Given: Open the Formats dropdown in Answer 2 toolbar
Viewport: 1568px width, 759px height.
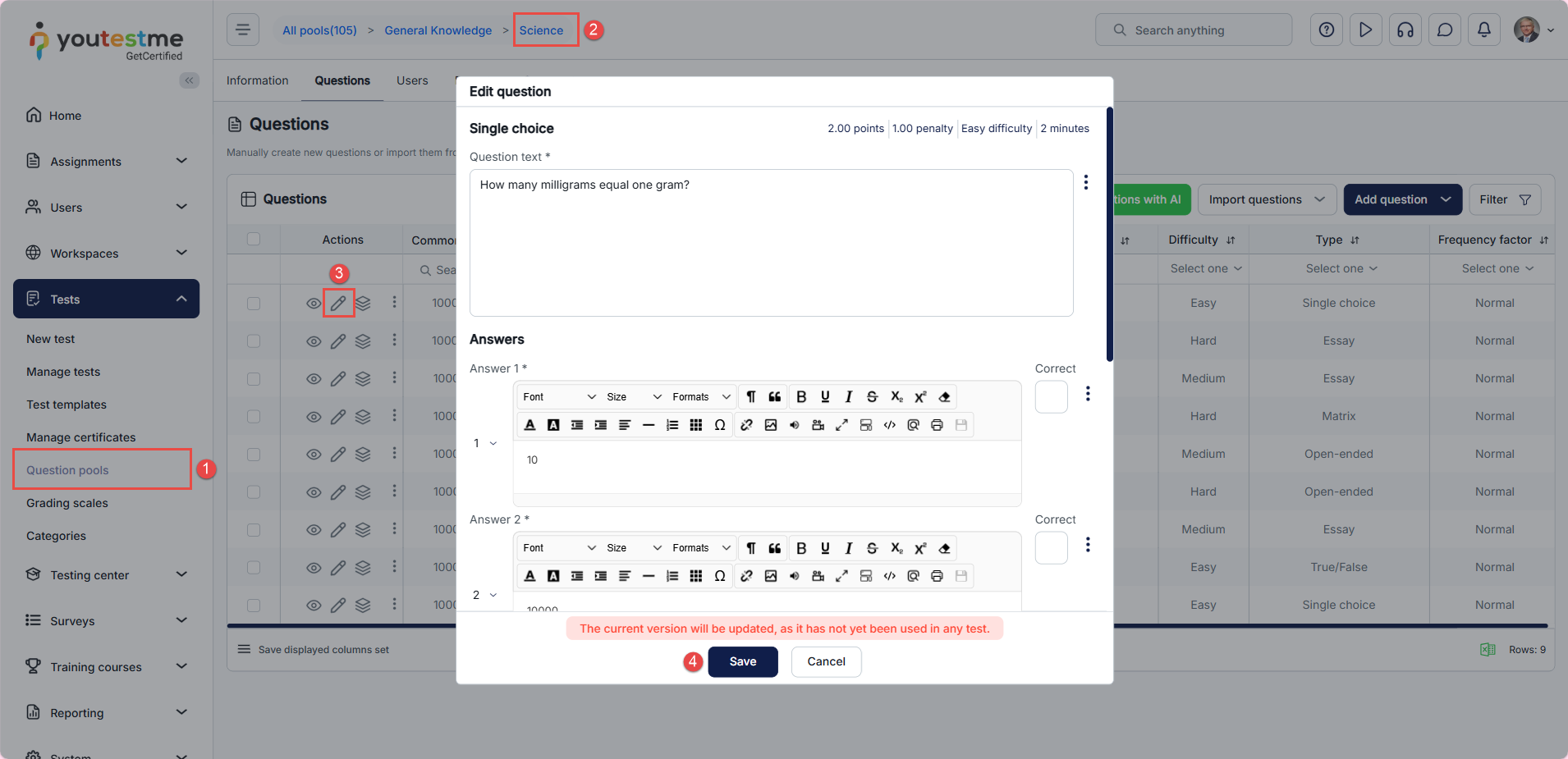Looking at the screenshot, I should pyautogui.click(x=701, y=548).
